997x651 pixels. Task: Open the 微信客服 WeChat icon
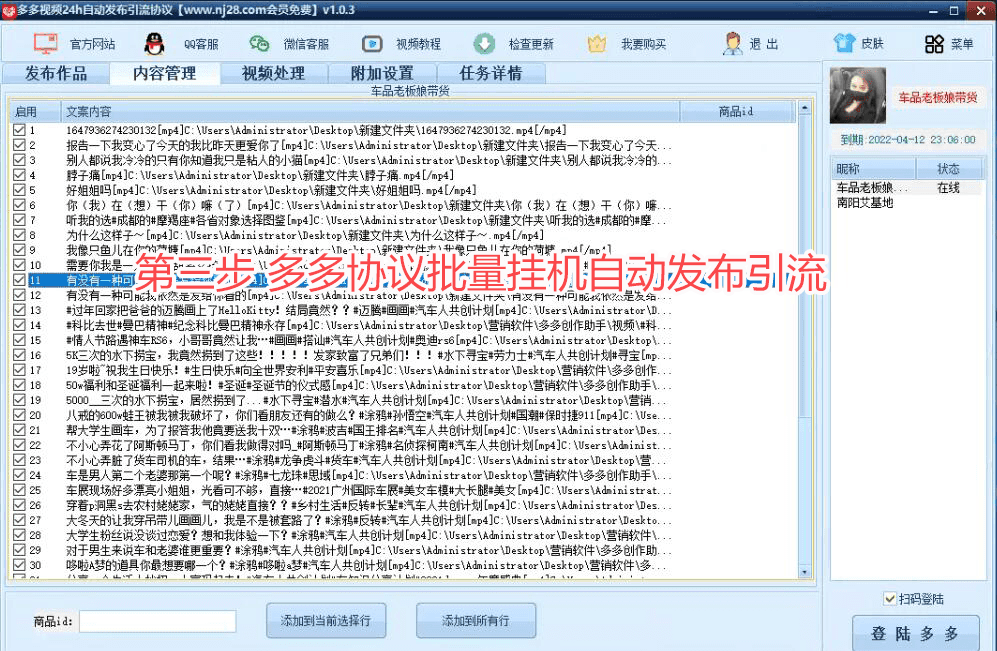[259, 44]
